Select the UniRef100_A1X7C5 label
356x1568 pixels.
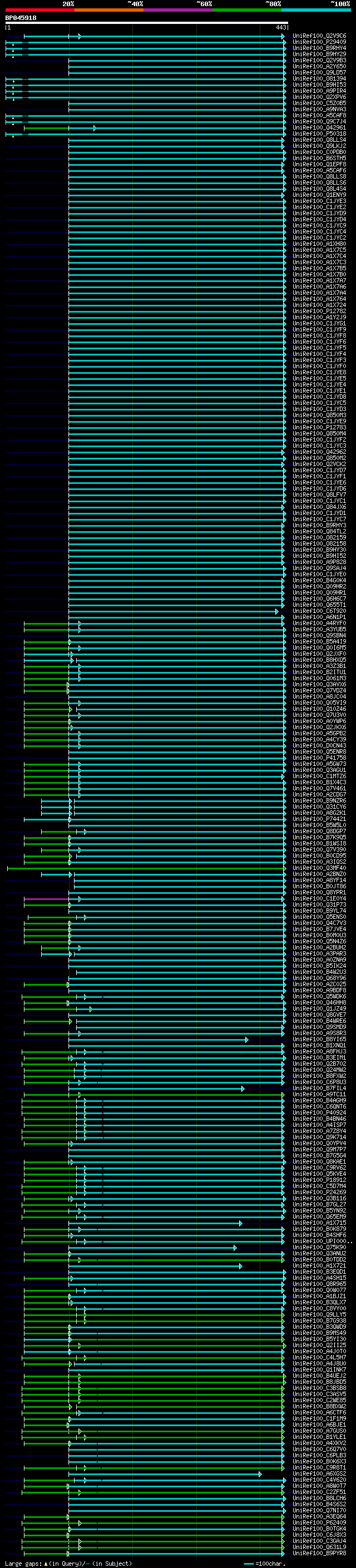tap(319, 250)
